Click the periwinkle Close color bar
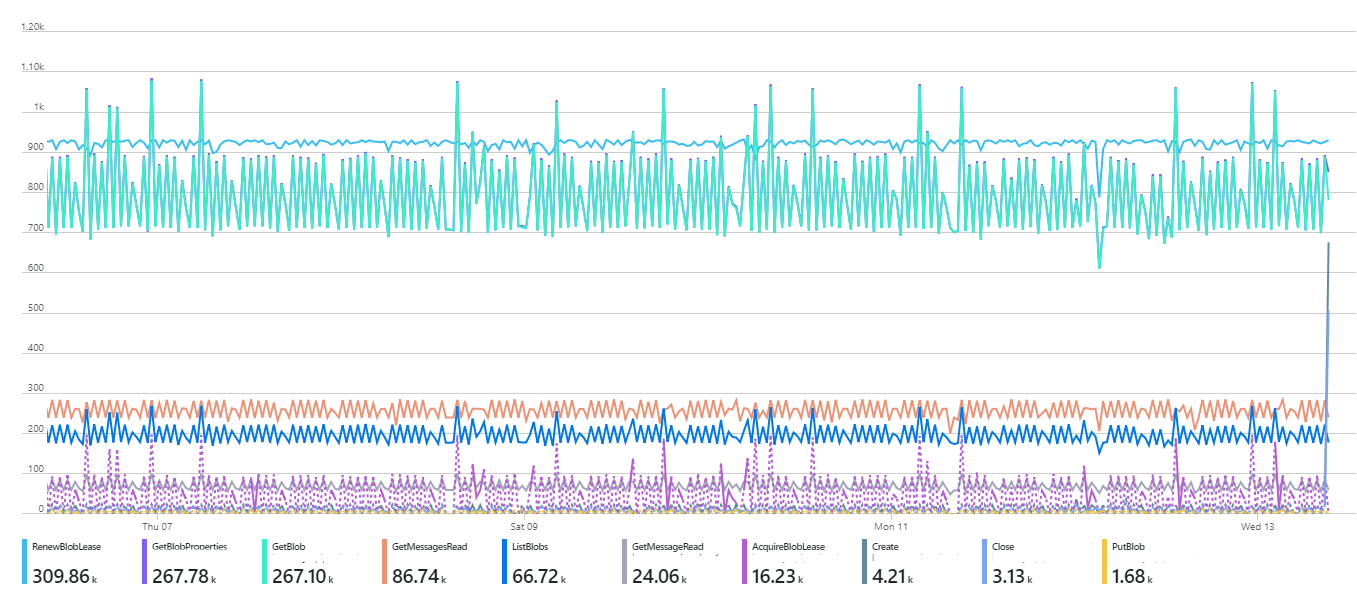Image resolution: width=1357 pixels, height=612 pixels. [984, 563]
